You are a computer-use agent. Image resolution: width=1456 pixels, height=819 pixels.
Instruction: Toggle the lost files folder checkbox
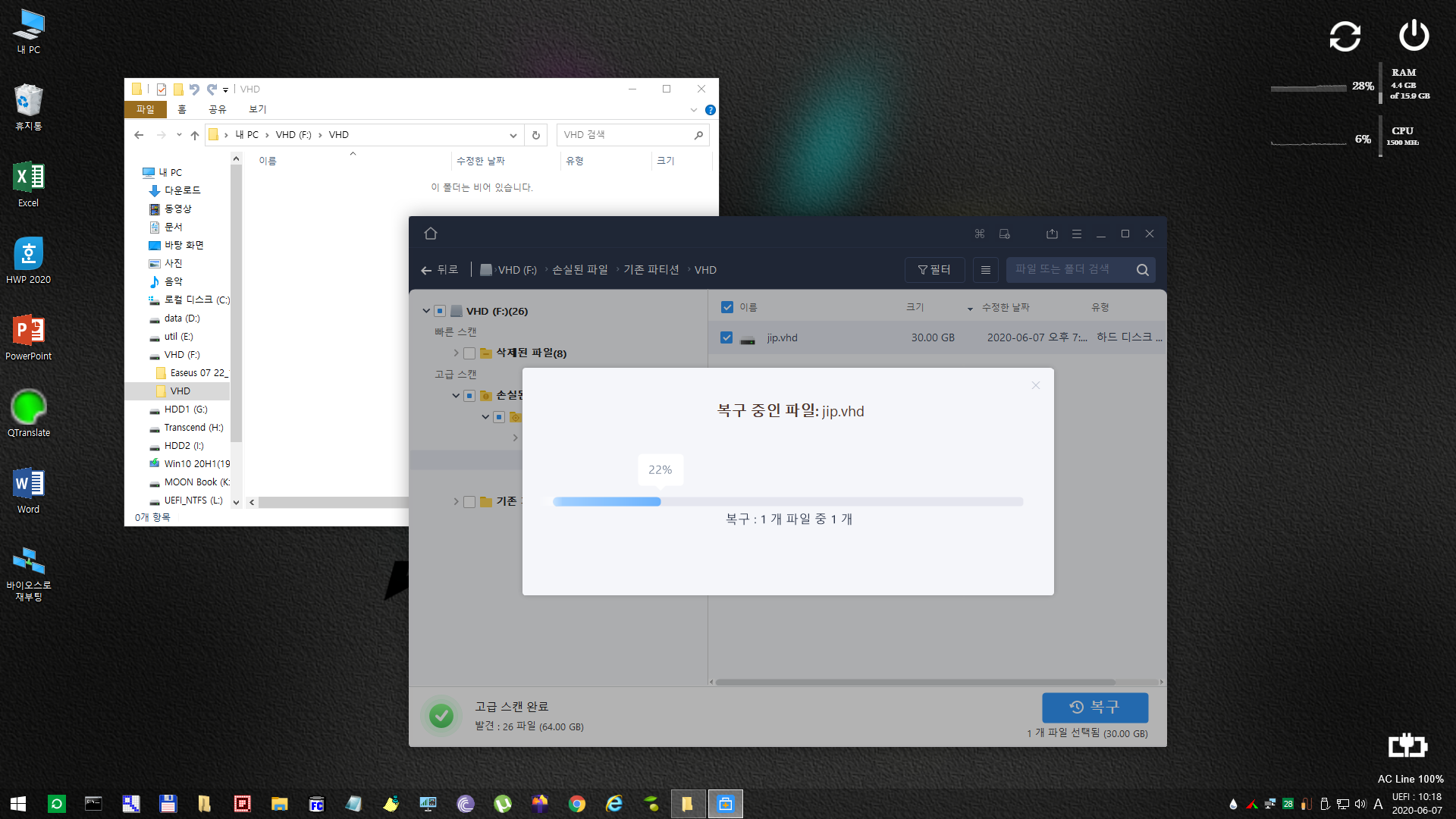click(x=469, y=396)
